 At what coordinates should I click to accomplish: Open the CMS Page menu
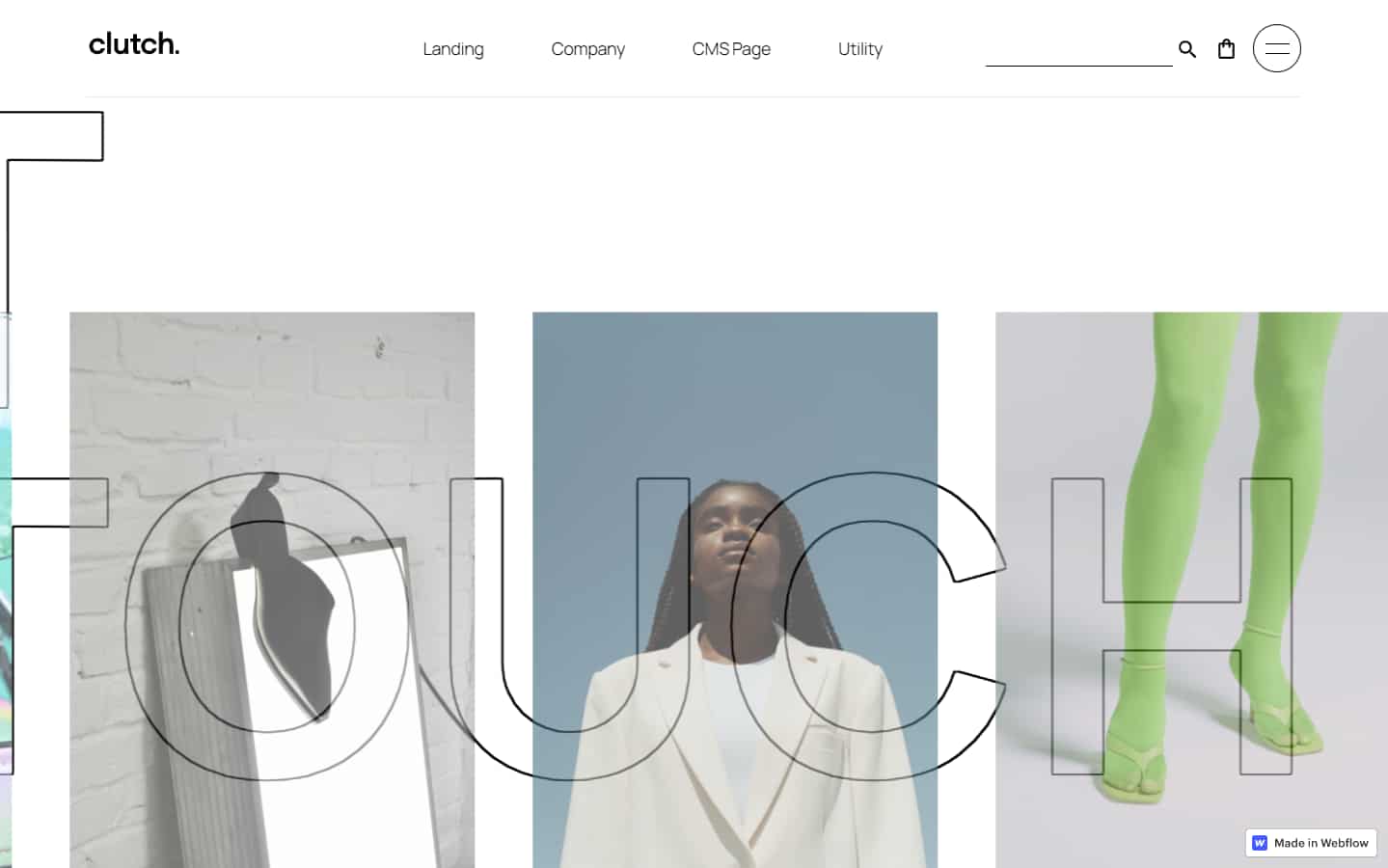point(731,49)
